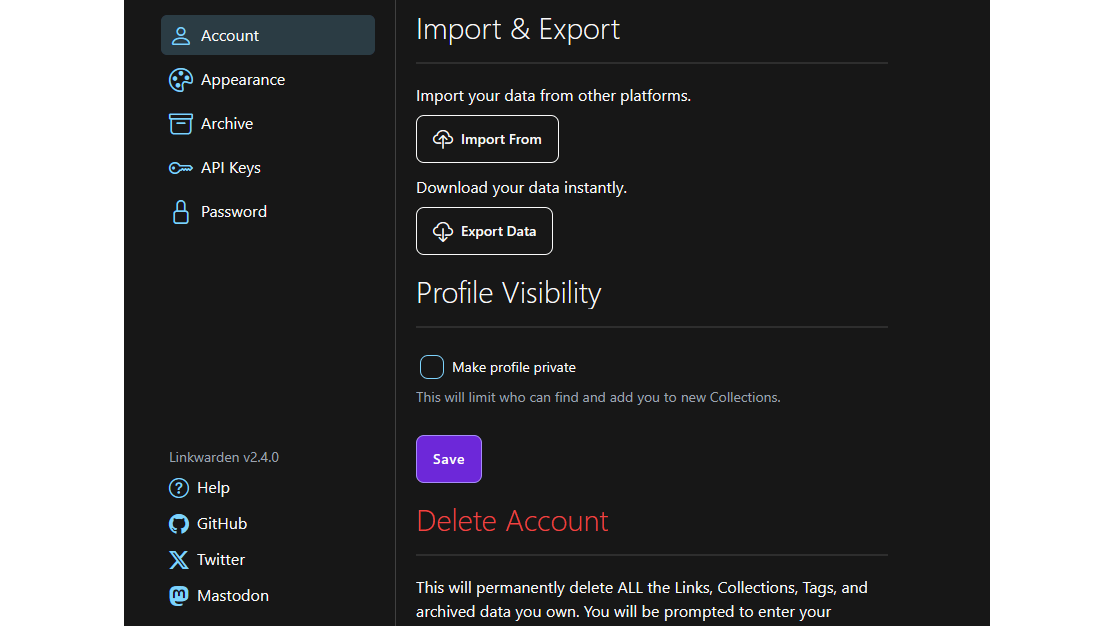1113x626 pixels.
Task: Click the Account person icon
Action: (x=181, y=36)
